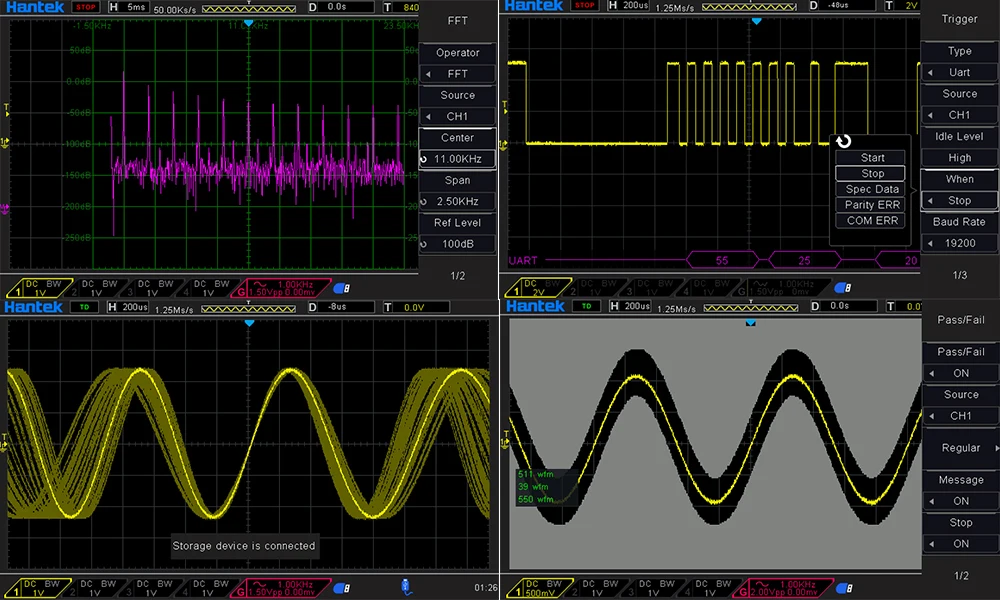Viewport: 1000px width, 600px height.
Task: Open the trigger Type Uart selector
Action: pos(959,72)
